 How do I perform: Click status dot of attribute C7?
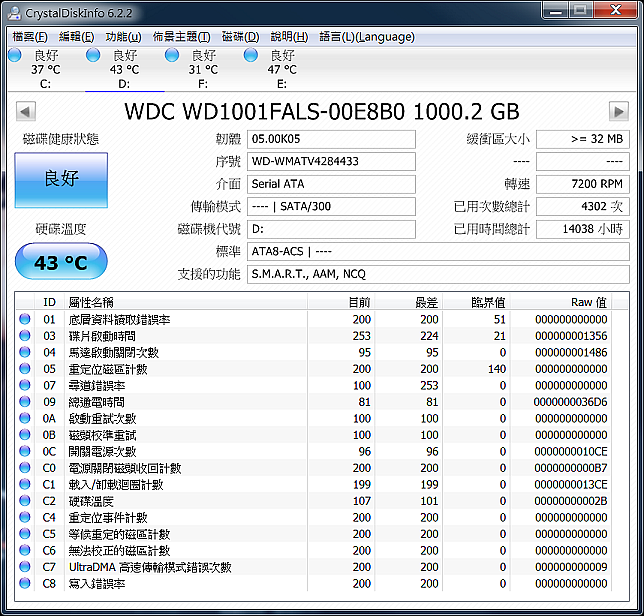[25, 567]
